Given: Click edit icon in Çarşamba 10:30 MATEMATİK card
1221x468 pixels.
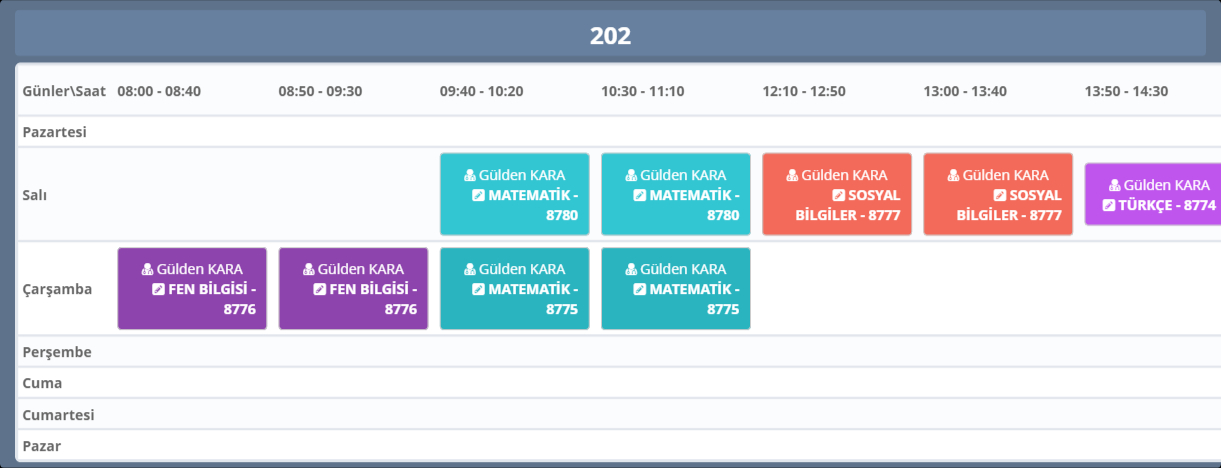Looking at the screenshot, I should [x=639, y=289].
